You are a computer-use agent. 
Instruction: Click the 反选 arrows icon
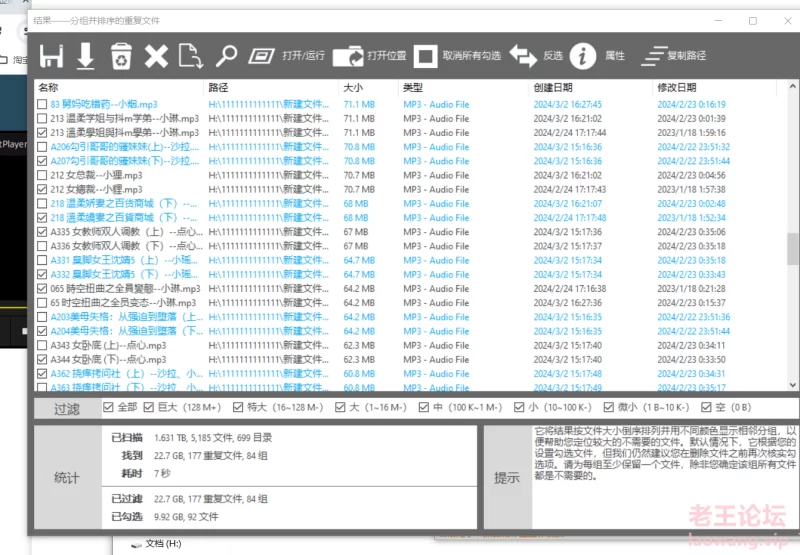pos(523,56)
